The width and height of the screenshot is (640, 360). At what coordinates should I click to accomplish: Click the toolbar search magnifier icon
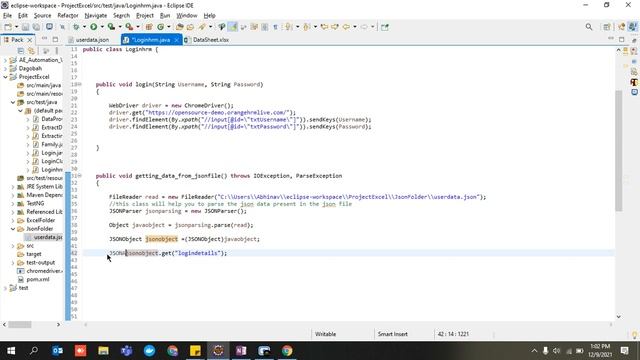pos(589,27)
